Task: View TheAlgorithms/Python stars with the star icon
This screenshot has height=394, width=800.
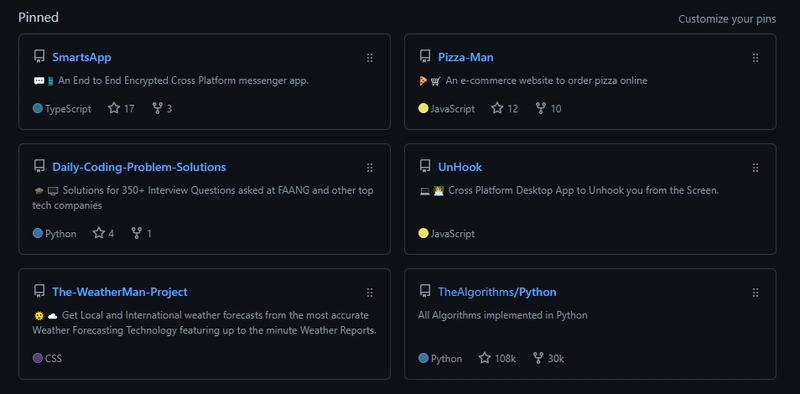Action: point(485,358)
